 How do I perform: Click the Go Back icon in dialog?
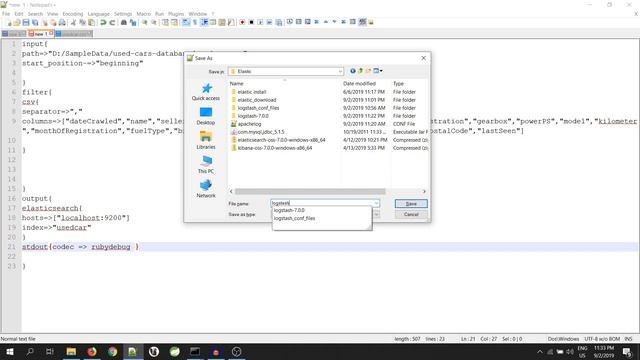(x=353, y=71)
